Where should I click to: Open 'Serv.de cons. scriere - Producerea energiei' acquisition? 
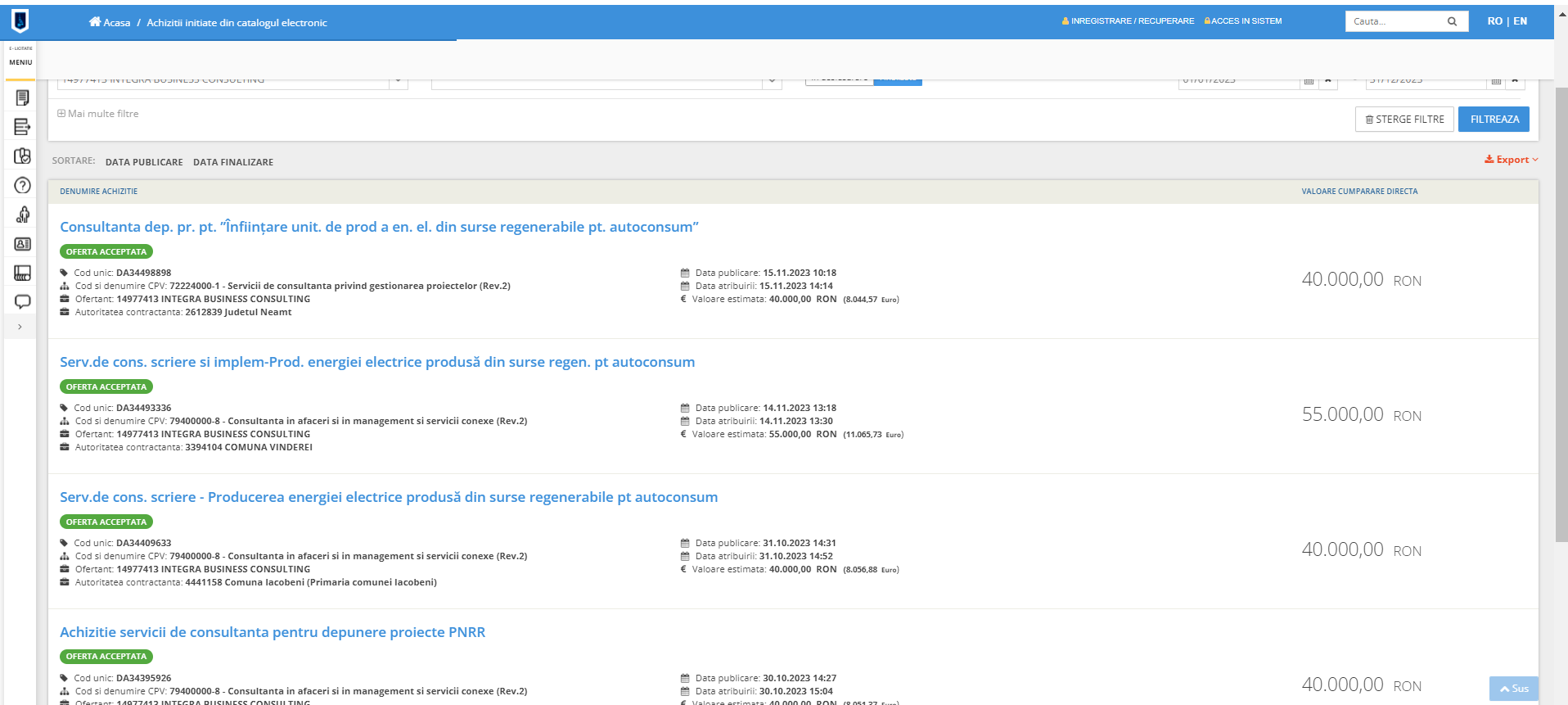[389, 497]
